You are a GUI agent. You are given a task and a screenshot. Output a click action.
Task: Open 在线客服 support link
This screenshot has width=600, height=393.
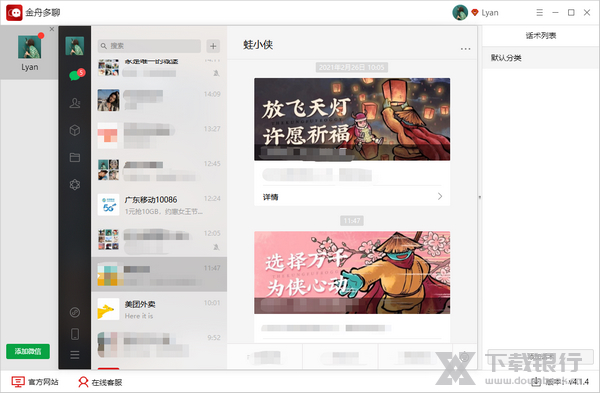[100, 382]
